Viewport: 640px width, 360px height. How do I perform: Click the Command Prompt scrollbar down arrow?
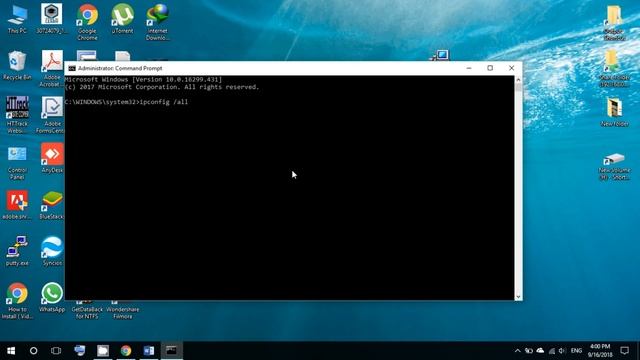(518, 297)
